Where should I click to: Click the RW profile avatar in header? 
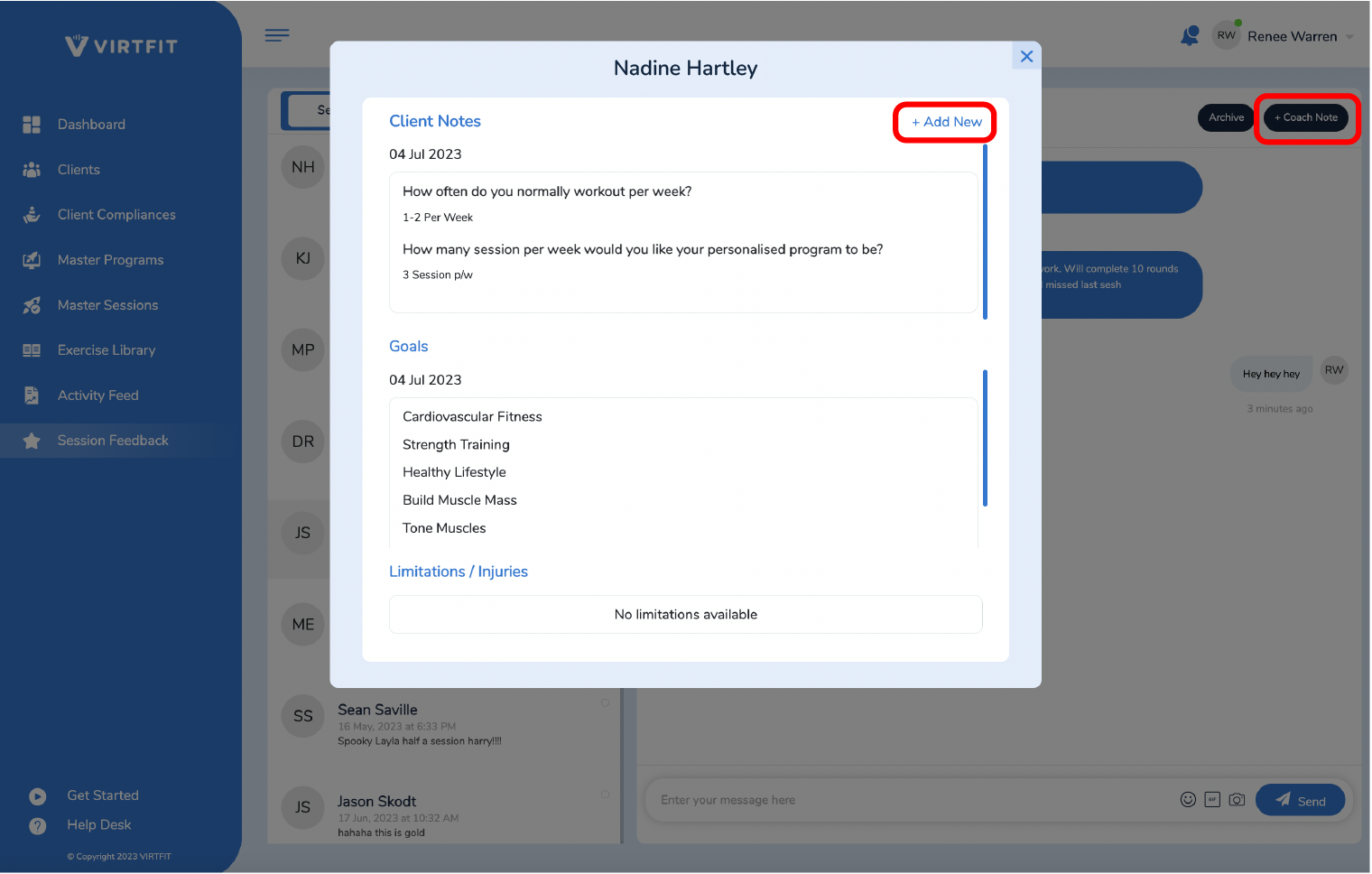click(1226, 36)
